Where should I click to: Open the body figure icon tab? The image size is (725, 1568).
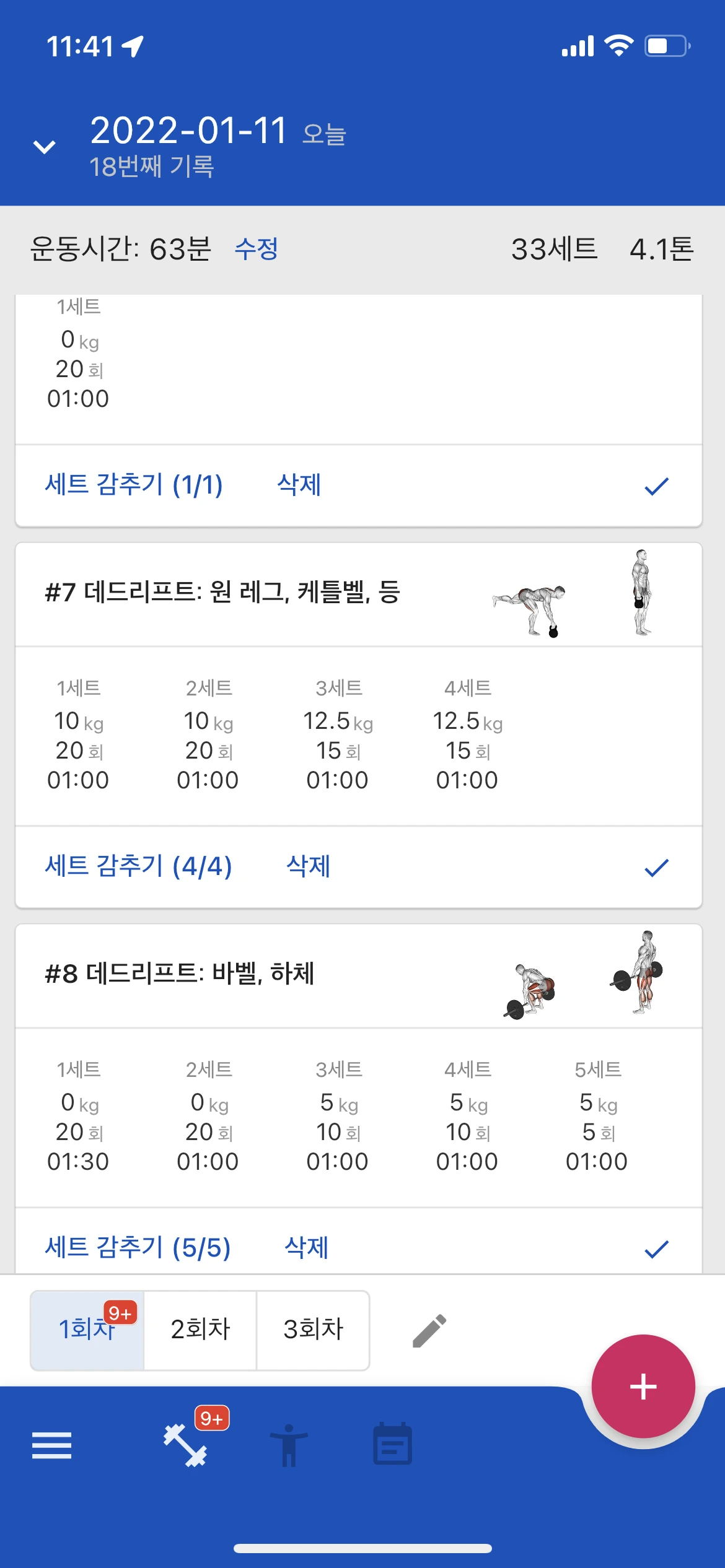(289, 1445)
